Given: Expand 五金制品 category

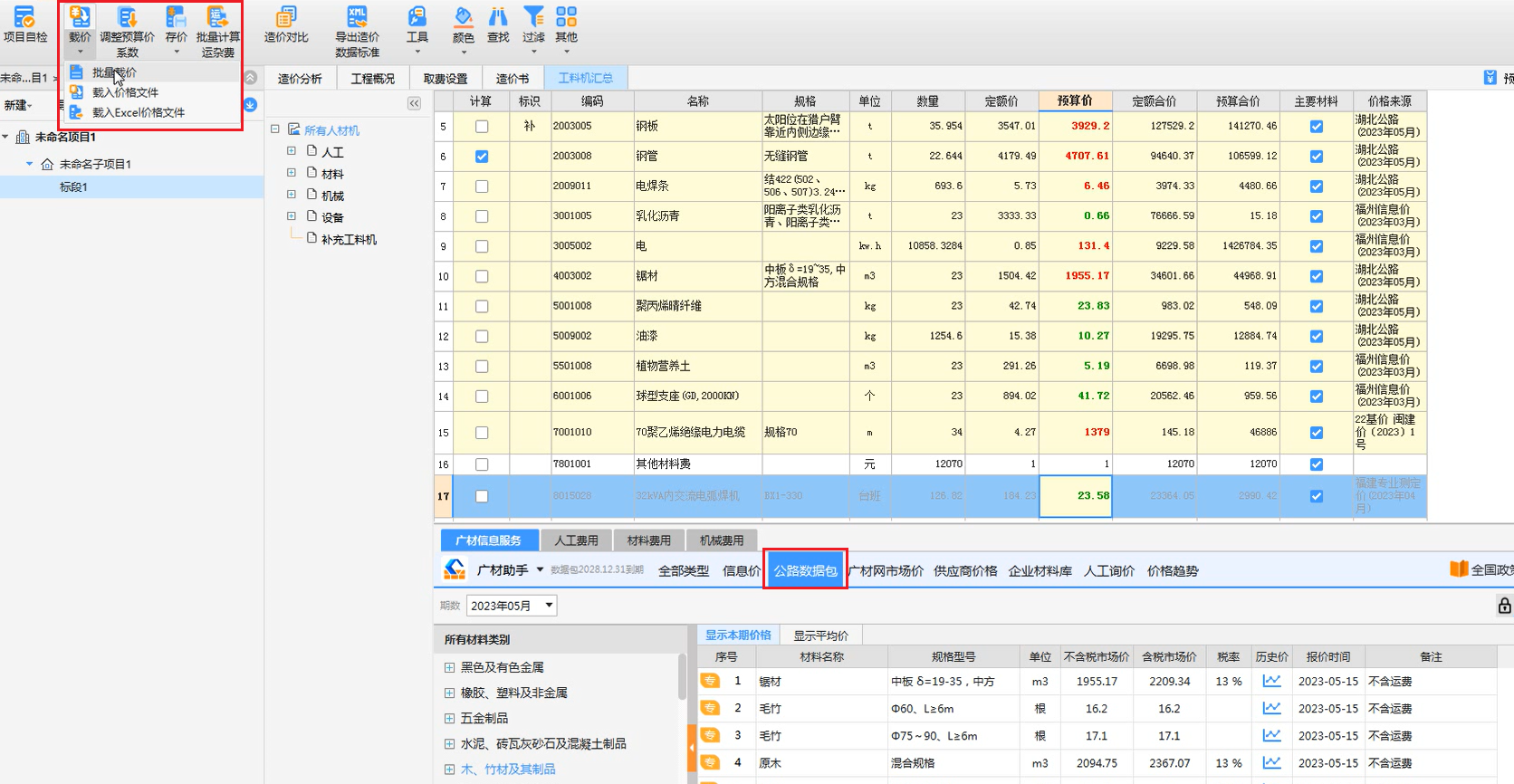Looking at the screenshot, I should [449, 718].
